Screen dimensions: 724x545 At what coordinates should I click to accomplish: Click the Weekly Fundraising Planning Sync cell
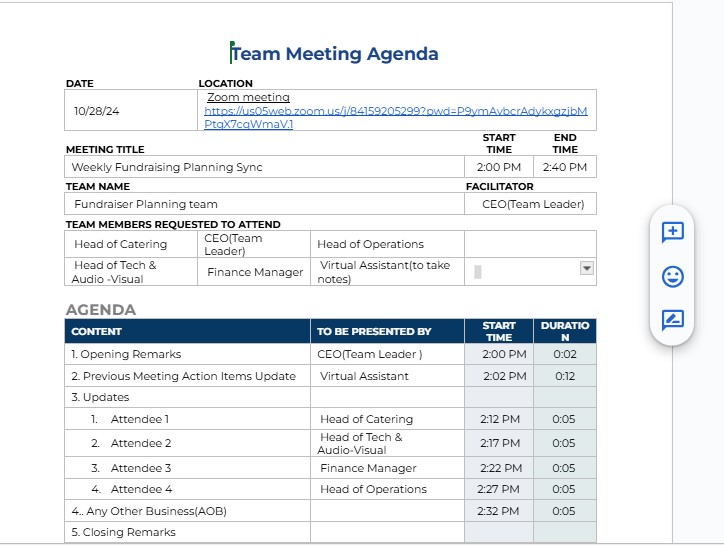167,167
